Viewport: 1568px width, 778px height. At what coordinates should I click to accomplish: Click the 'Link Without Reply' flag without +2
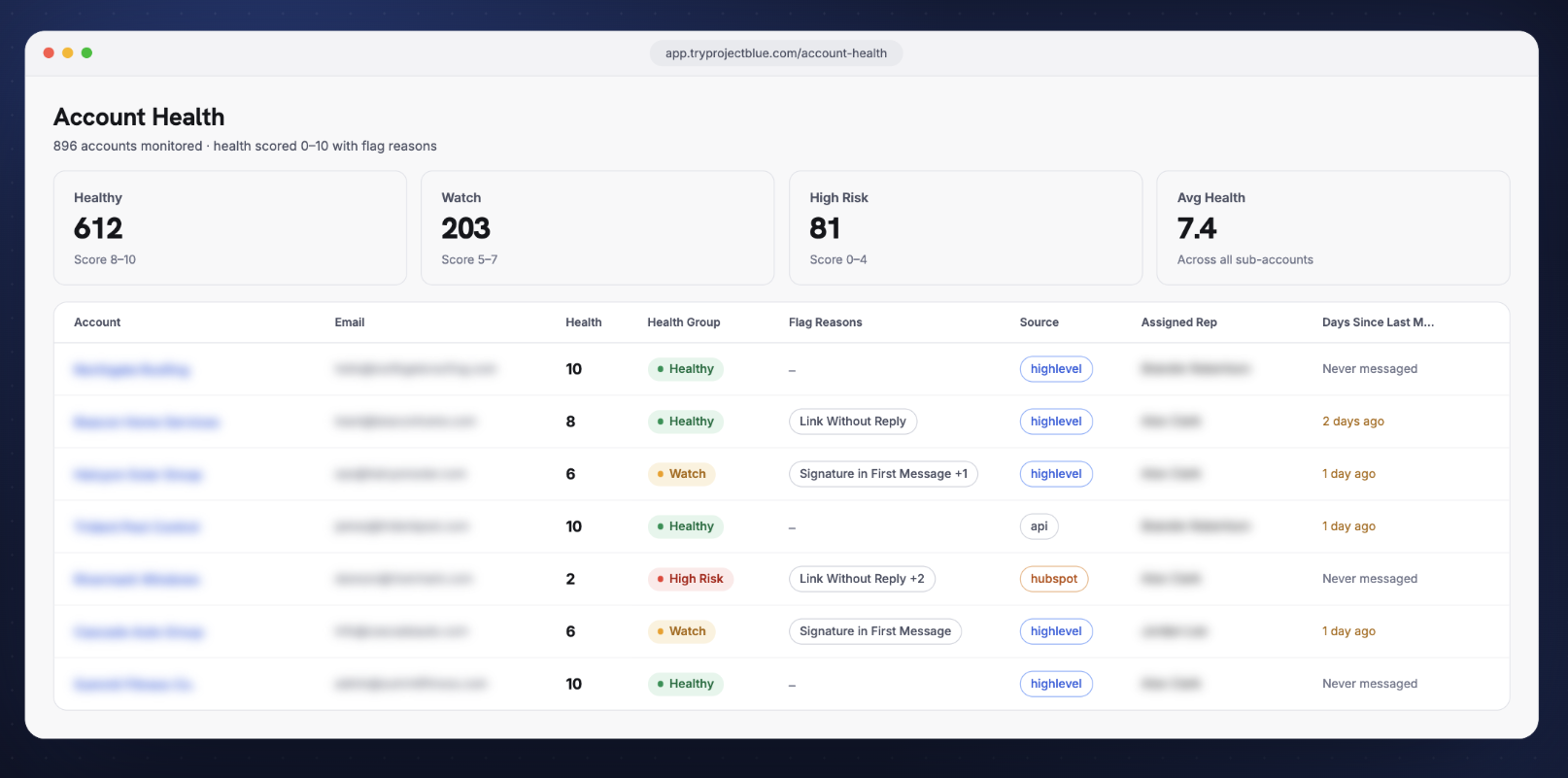[853, 422]
